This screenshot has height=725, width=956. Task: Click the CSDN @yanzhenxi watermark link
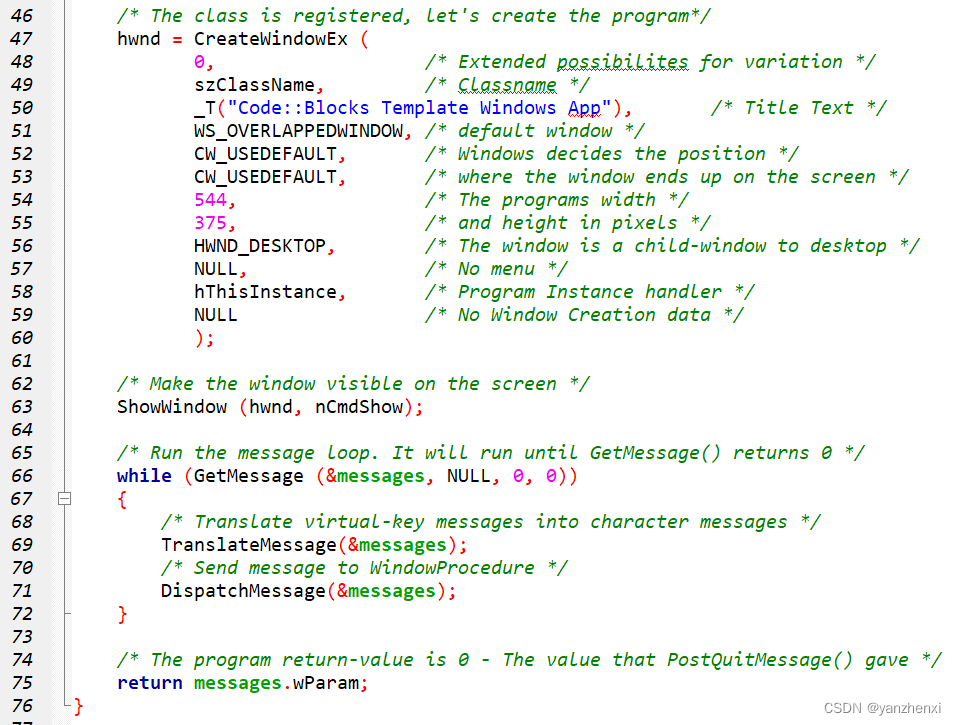[x=885, y=706]
